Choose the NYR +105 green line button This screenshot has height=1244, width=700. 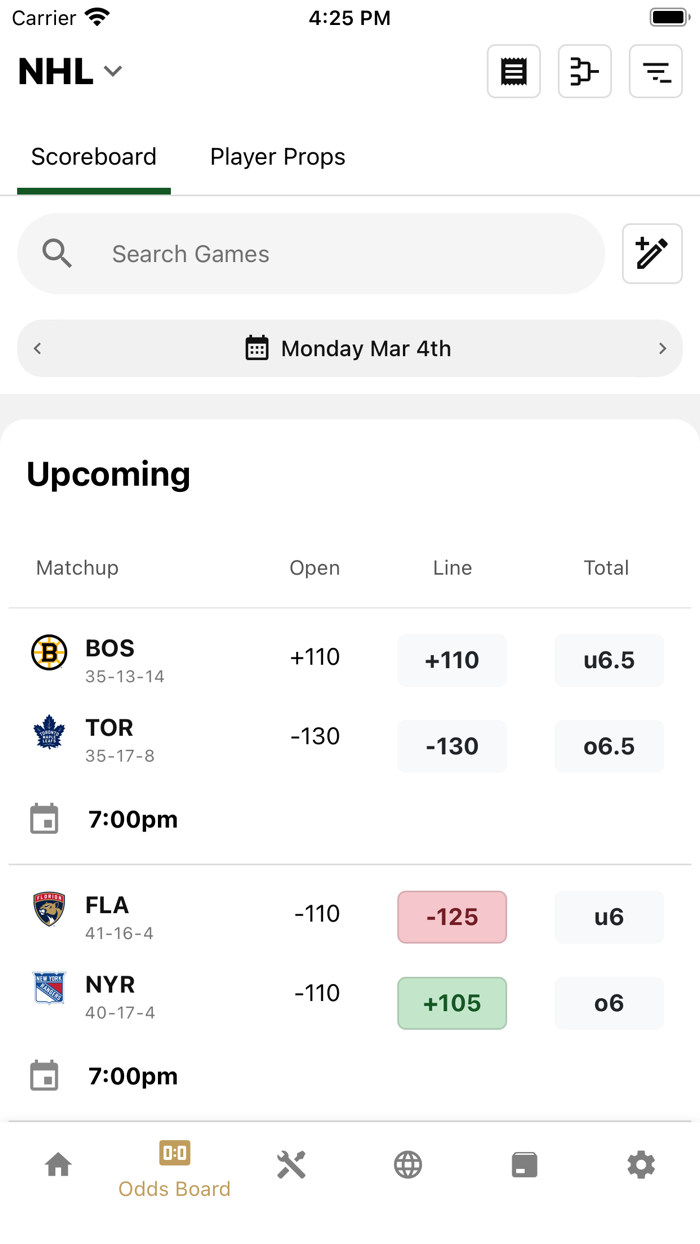(x=452, y=1003)
